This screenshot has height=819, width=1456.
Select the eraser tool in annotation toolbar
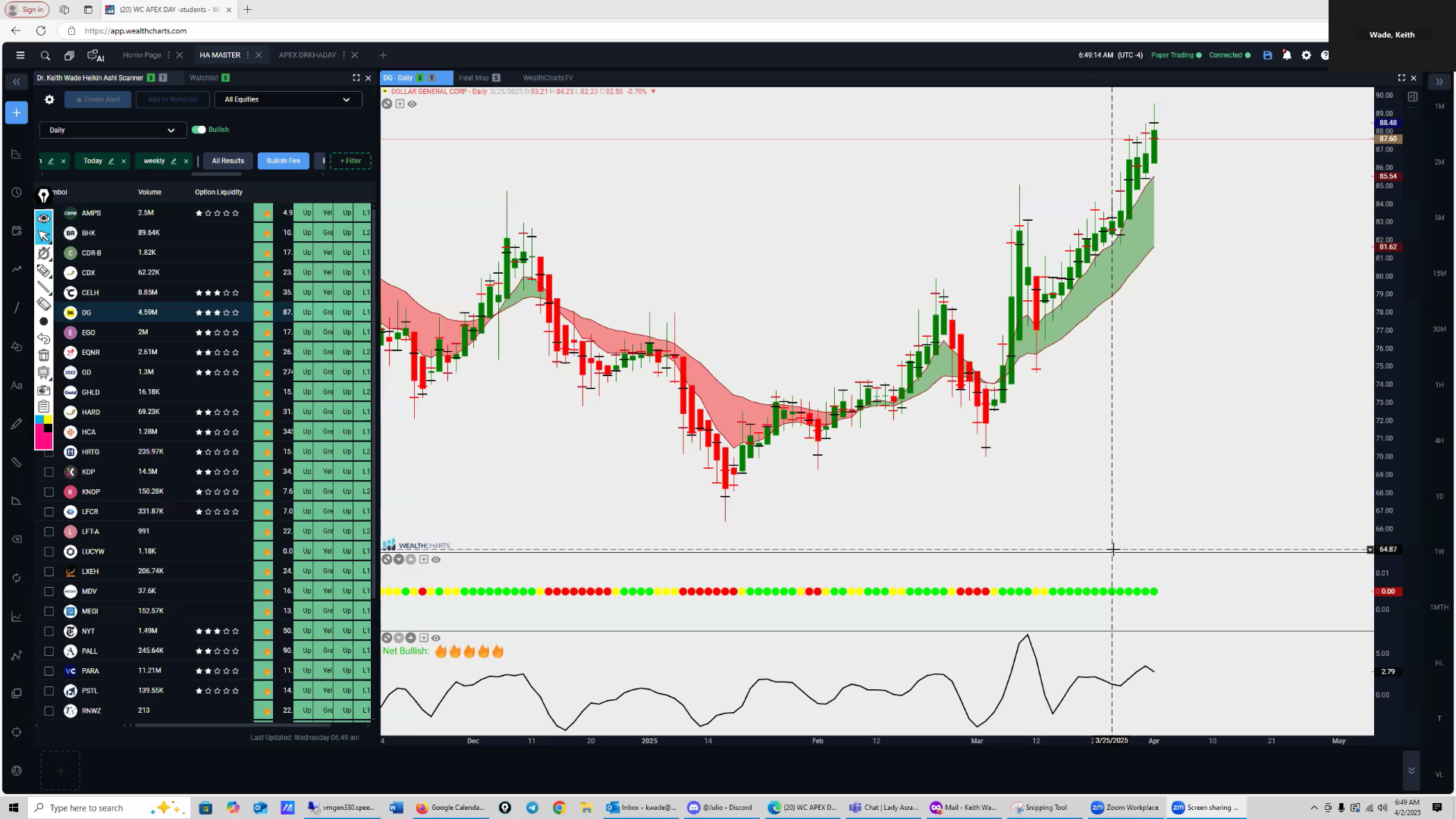(x=44, y=304)
